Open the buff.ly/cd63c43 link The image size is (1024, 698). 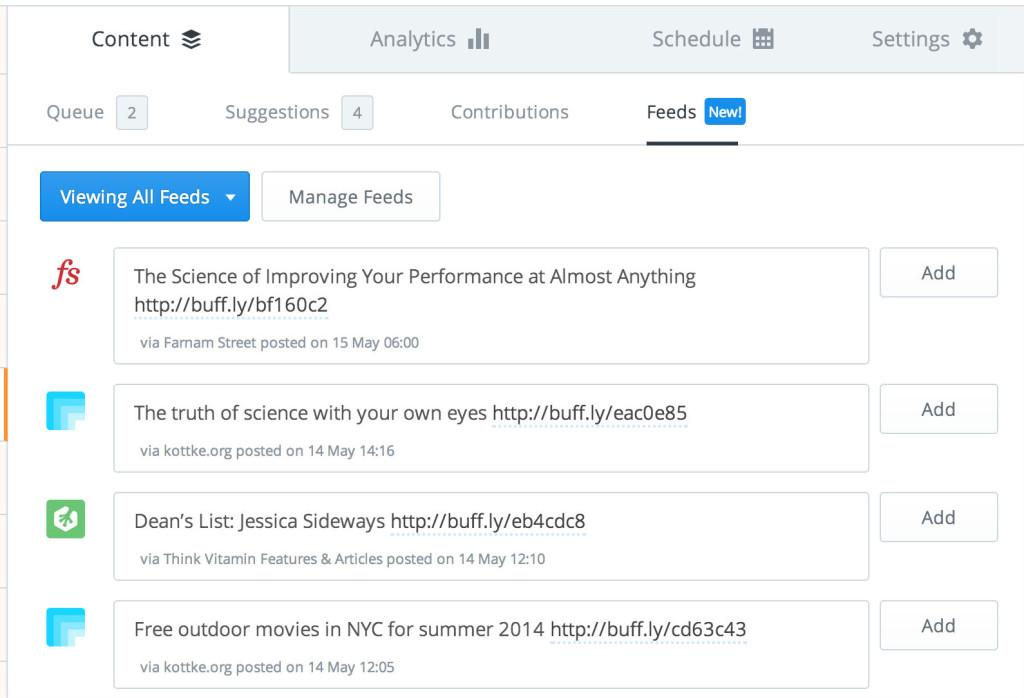click(x=648, y=629)
